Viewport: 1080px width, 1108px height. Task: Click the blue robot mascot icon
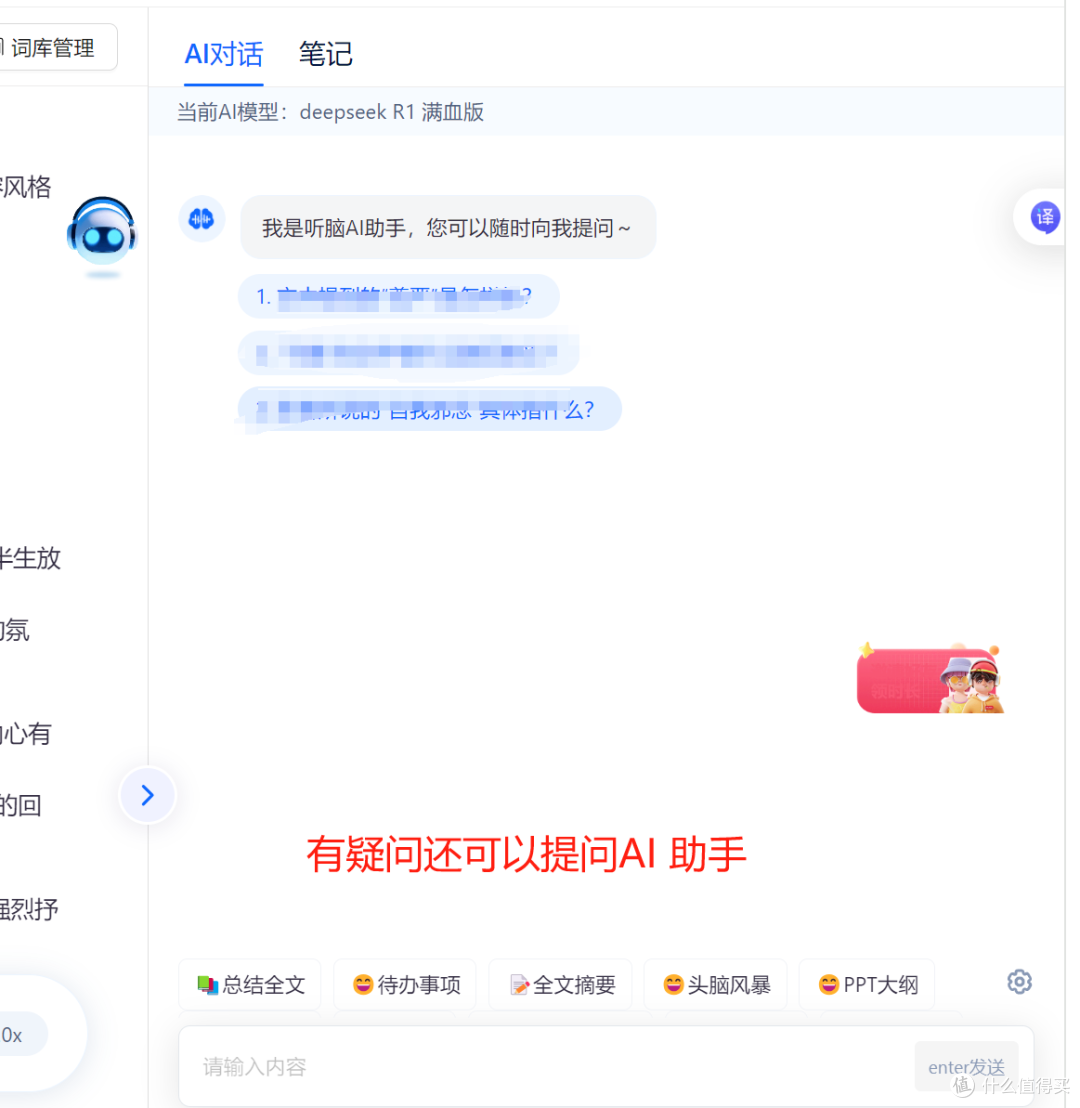tap(102, 233)
